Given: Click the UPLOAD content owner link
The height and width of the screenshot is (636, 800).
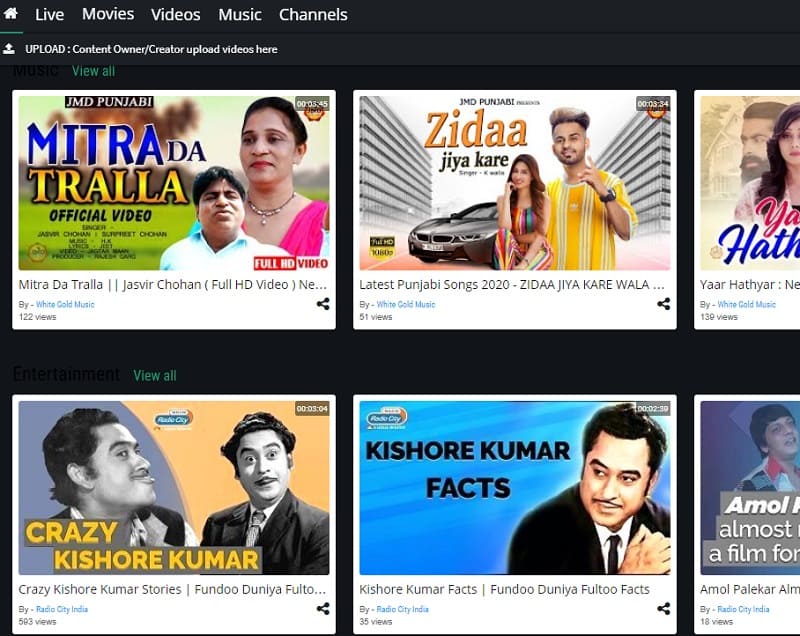Looking at the screenshot, I should 151,49.
